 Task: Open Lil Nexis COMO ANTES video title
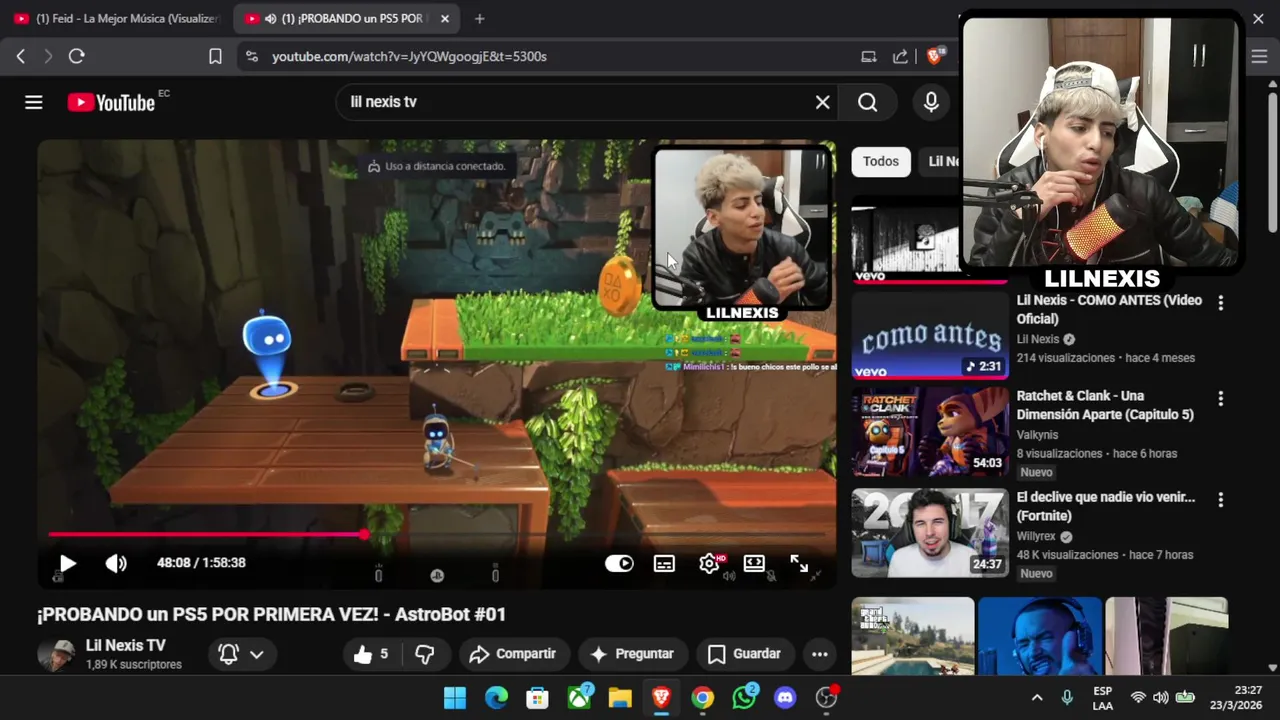1109,309
